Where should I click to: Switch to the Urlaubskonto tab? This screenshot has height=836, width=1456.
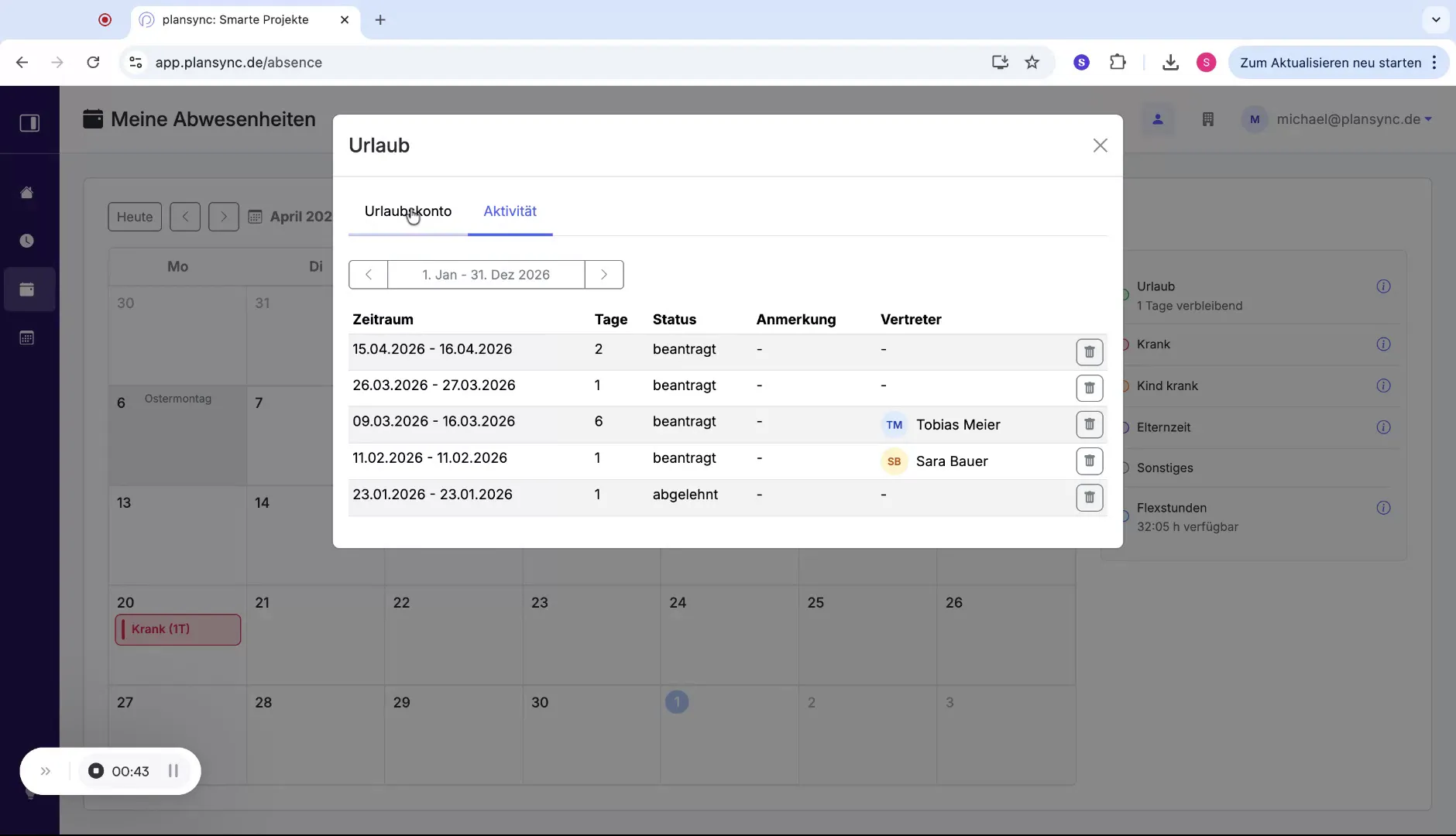[x=408, y=211]
